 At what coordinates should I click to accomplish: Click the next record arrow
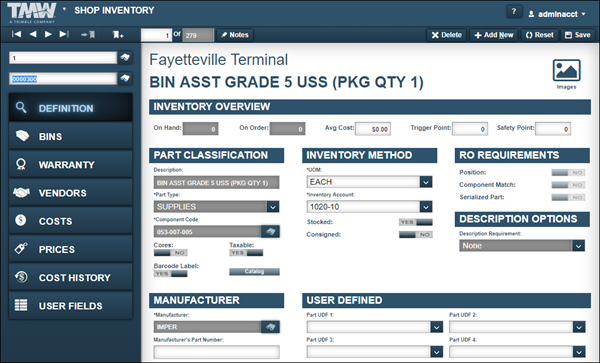(48, 34)
